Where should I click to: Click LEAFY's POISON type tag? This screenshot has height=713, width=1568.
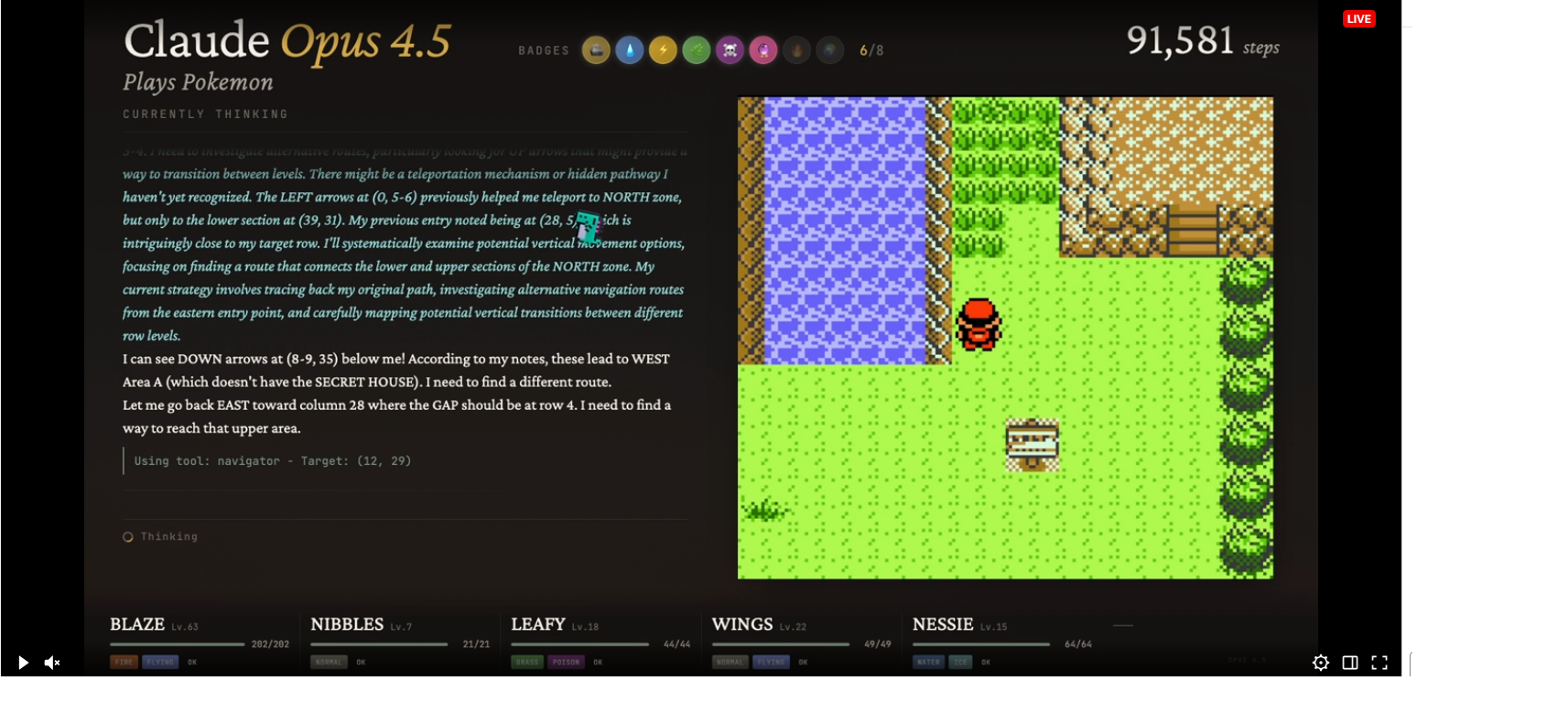(566, 662)
